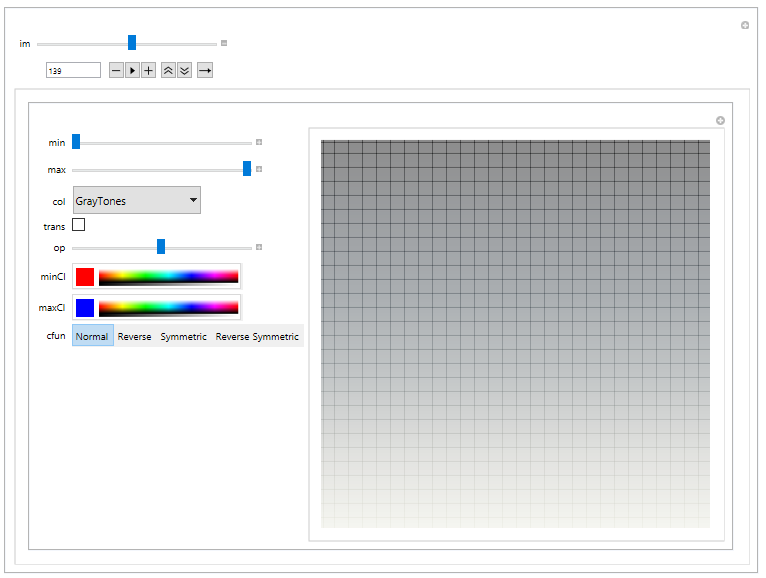Click the blue maxCl color swatch
Viewport: 766px width, 578px height.
85,308
